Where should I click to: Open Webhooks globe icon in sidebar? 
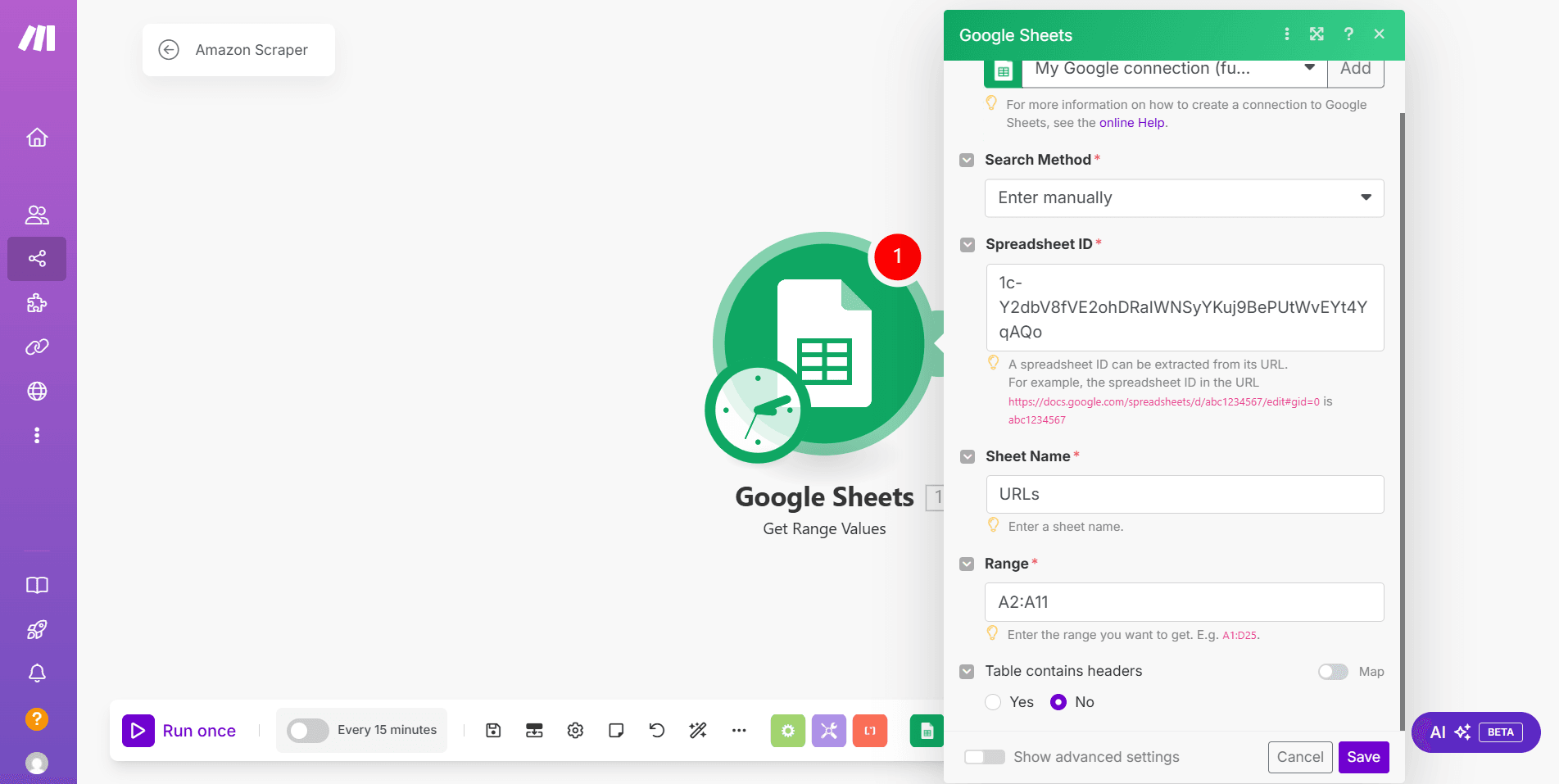tap(37, 391)
